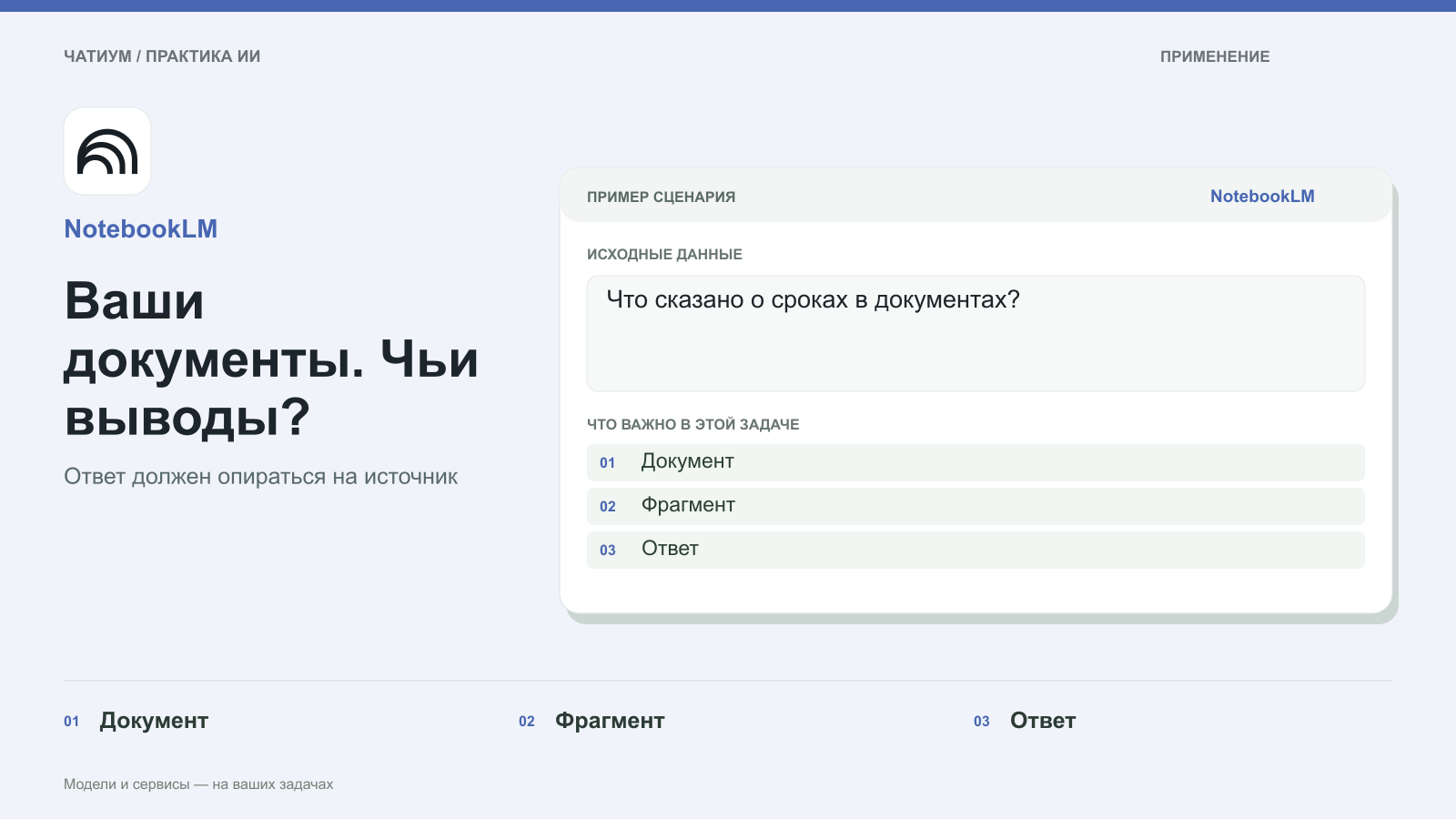Click the blue NotebookLM title under the logo
The image size is (1456, 819).
click(x=141, y=229)
